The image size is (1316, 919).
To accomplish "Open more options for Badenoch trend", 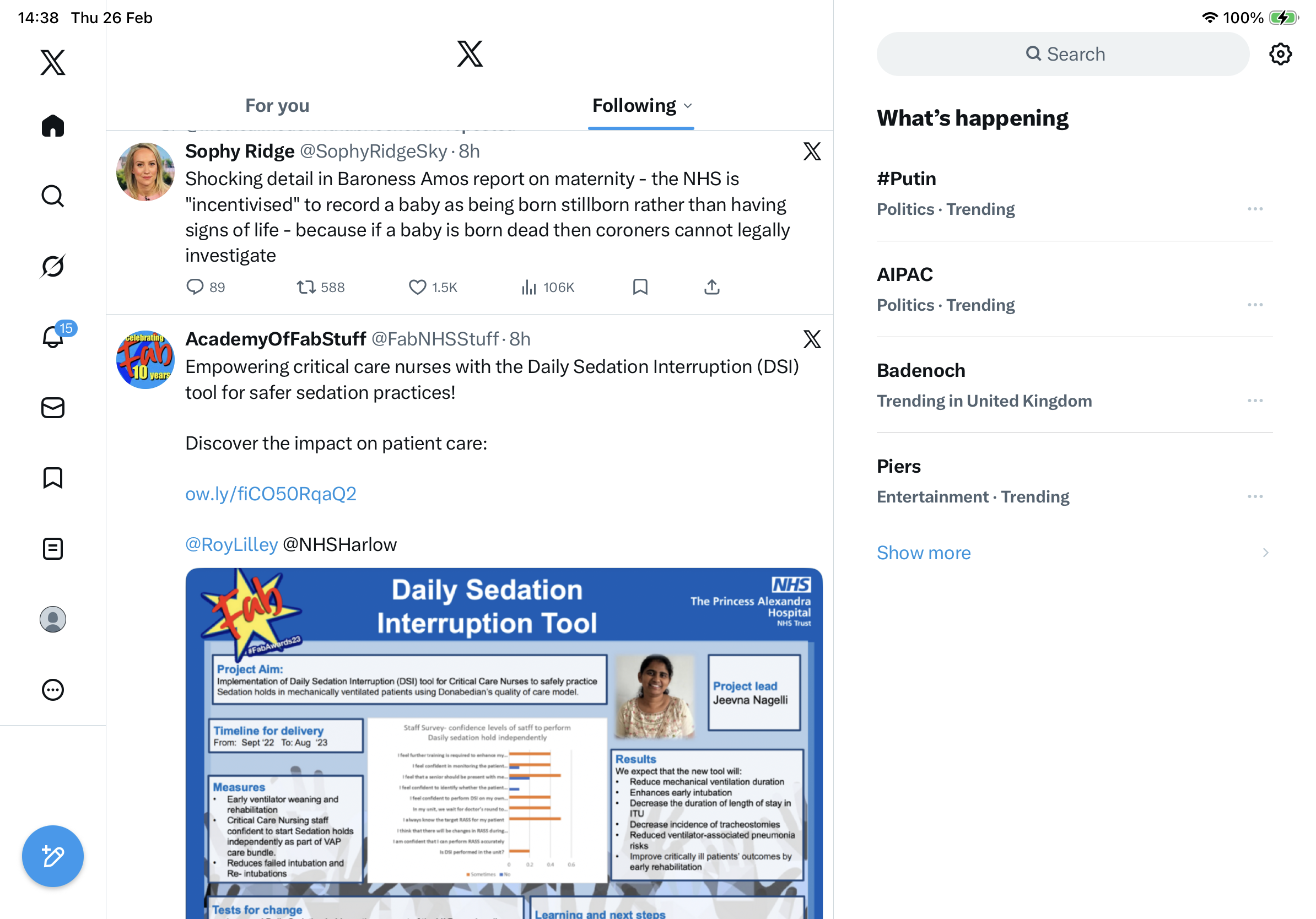I will [x=1255, y=401].
